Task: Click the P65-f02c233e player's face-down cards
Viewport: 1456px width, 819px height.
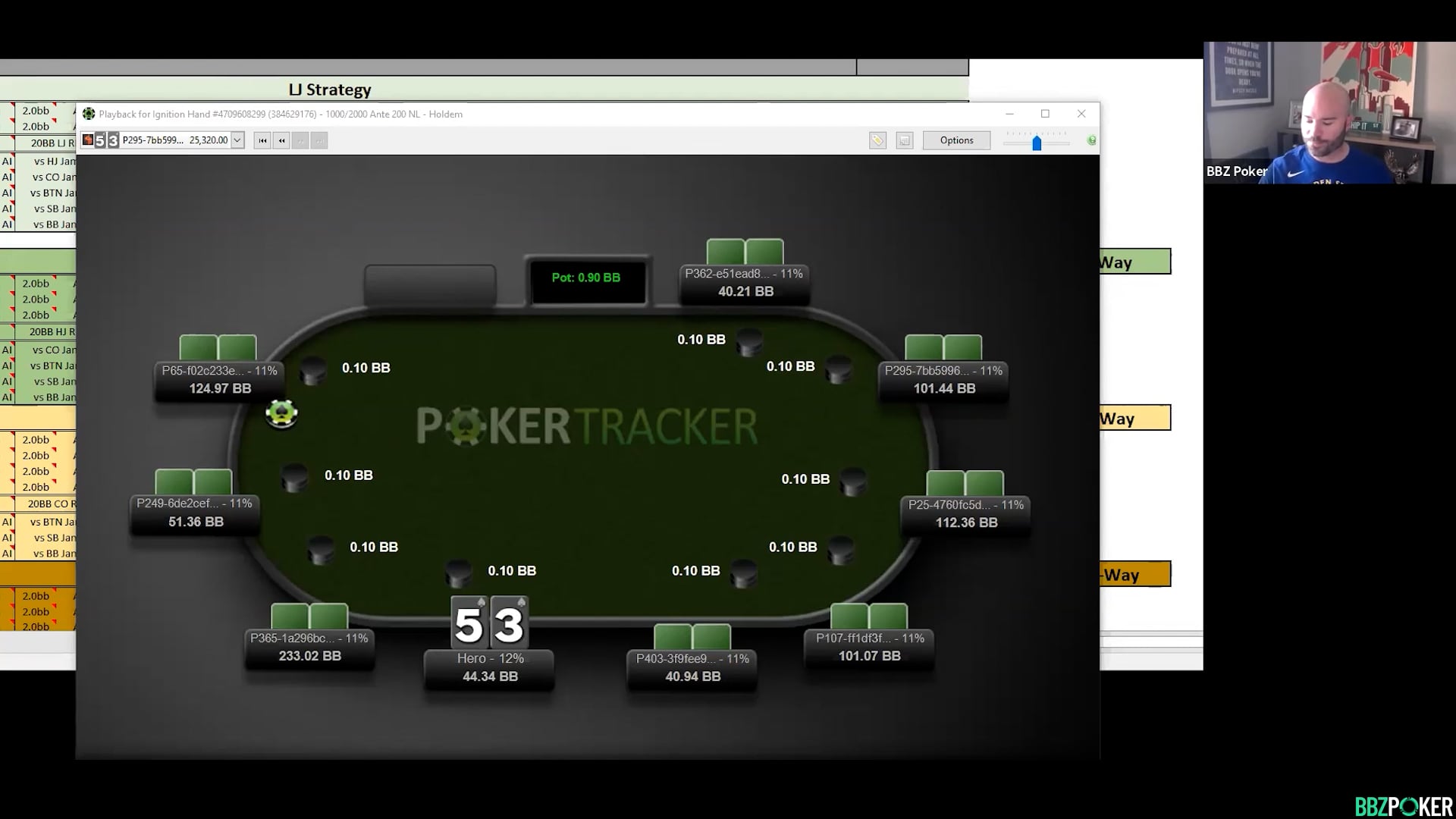Action: click(218, 347)
